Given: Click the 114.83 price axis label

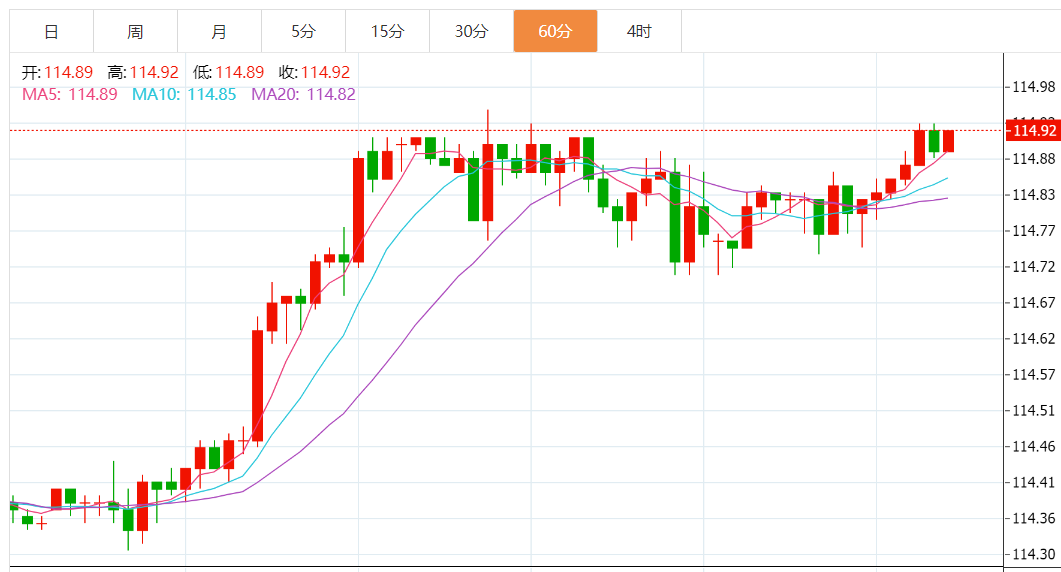Looking at the screenshot, I should point(1033,195).
